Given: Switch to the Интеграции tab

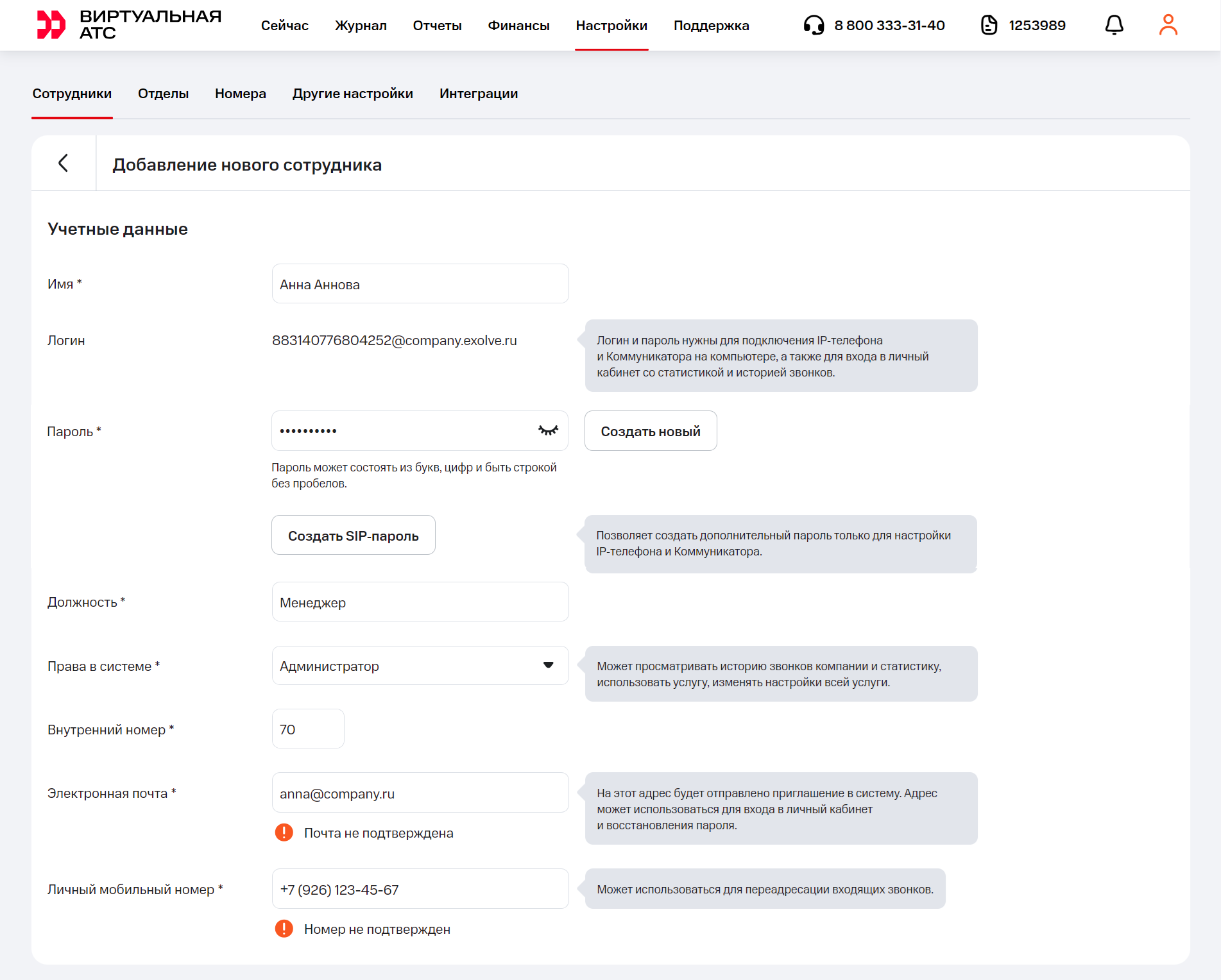Looking at the screenshot, I should tap(479, 94).
